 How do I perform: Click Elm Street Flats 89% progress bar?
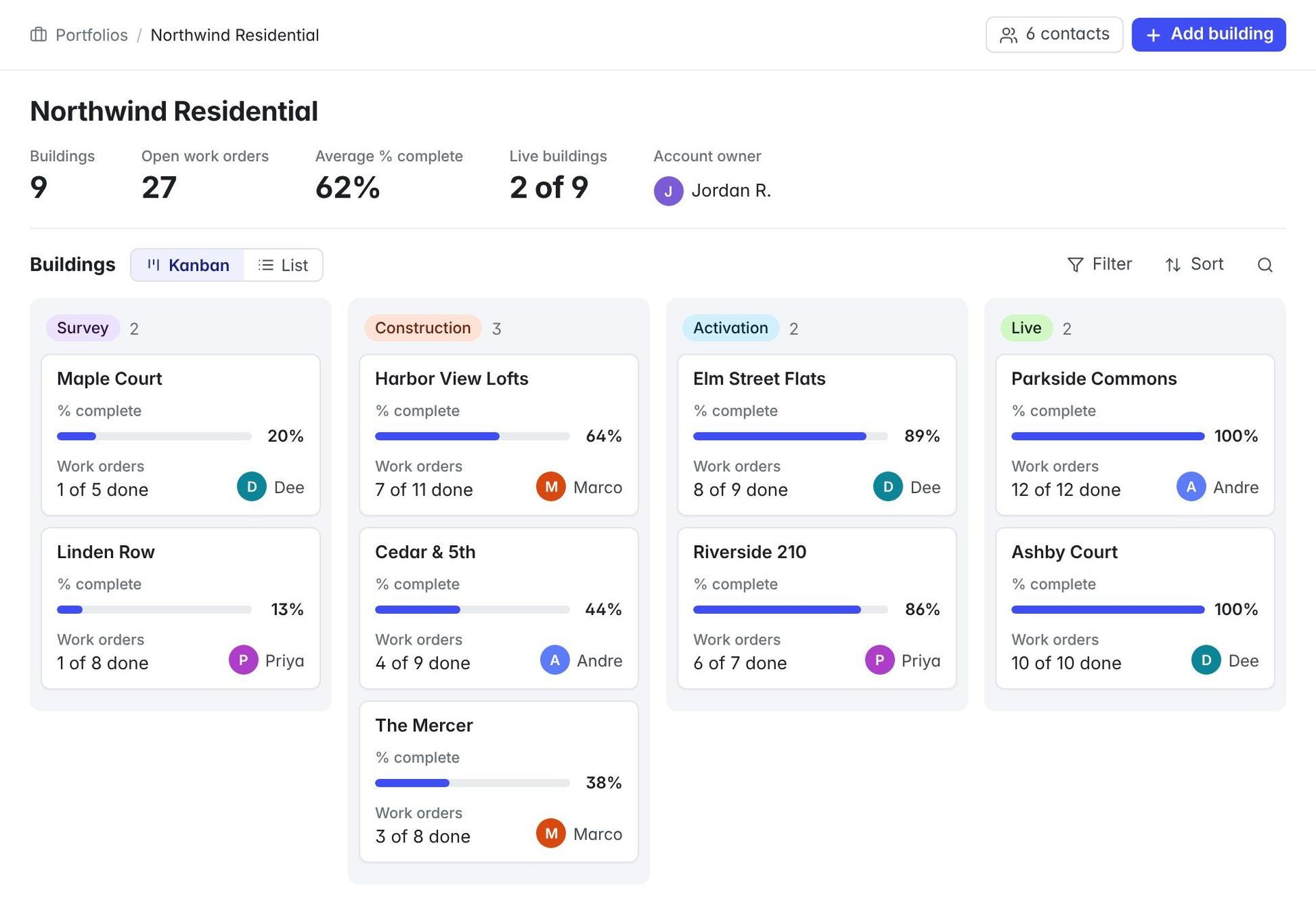click(790, 436)
